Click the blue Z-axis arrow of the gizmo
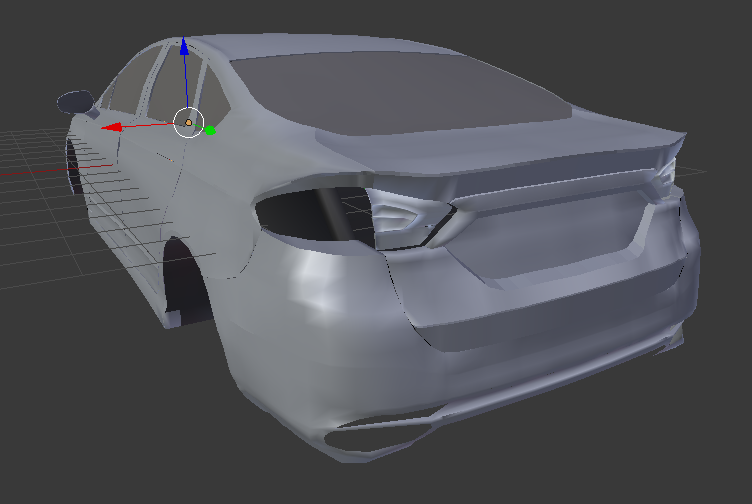The width and height of the screenshot is (752, 504). [x=184, y=46]
